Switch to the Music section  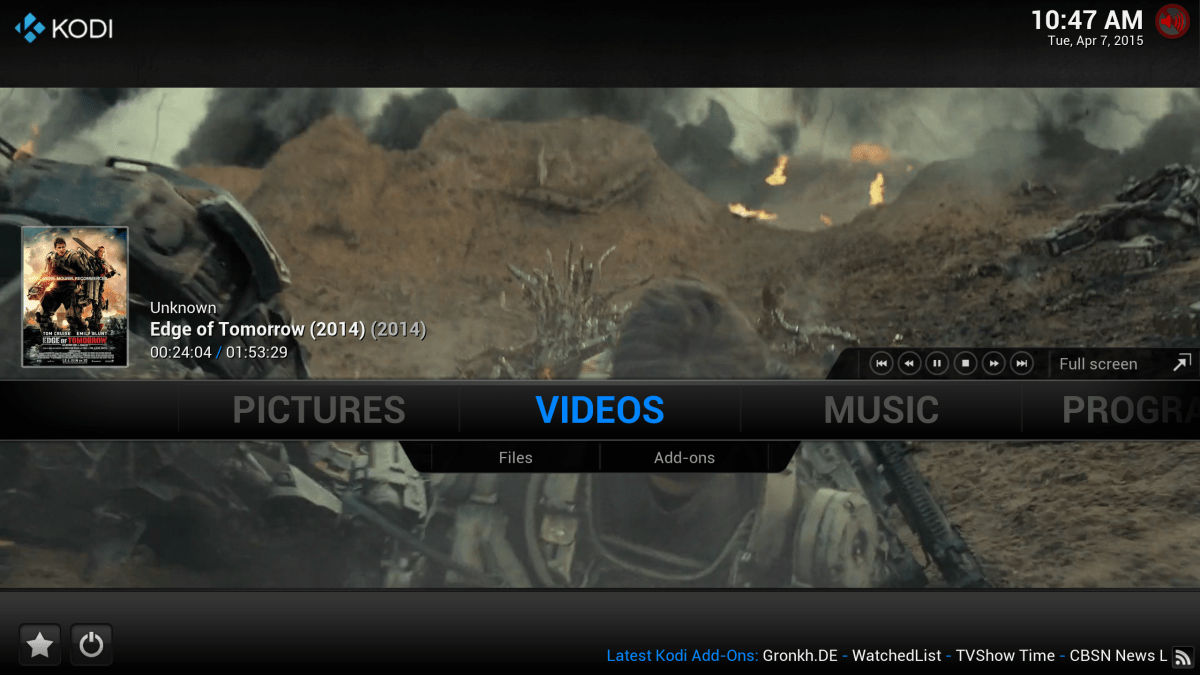click(x=881, y=410)
